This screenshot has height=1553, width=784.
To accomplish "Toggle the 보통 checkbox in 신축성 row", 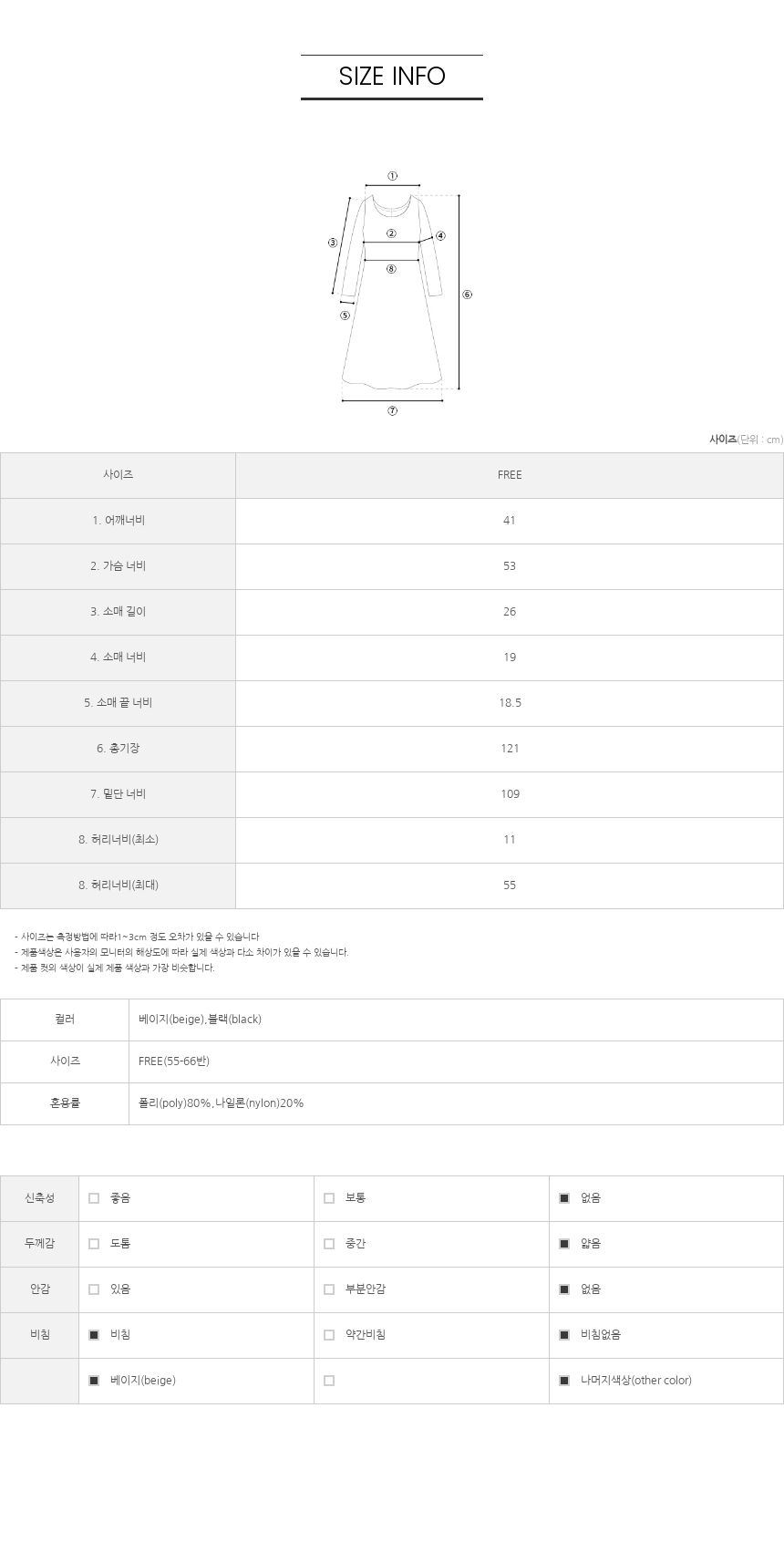I will [x=329, y=1198].
